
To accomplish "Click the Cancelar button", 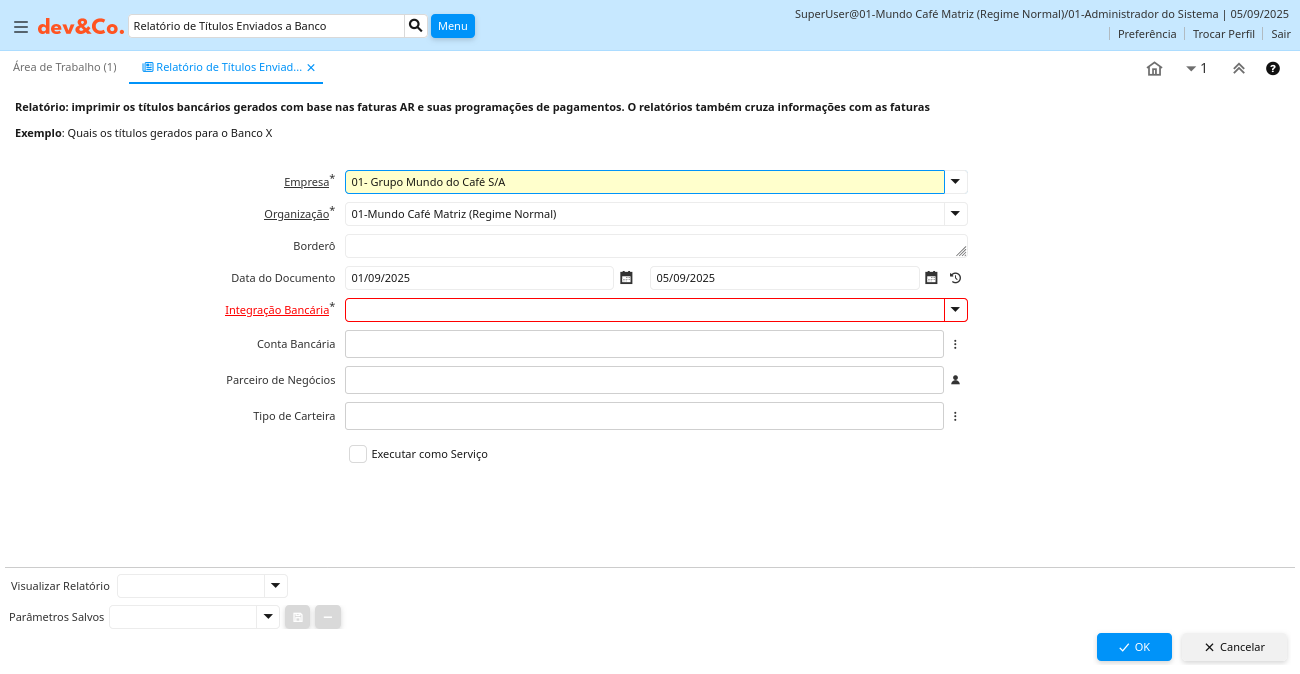I will click(1234, 647).
